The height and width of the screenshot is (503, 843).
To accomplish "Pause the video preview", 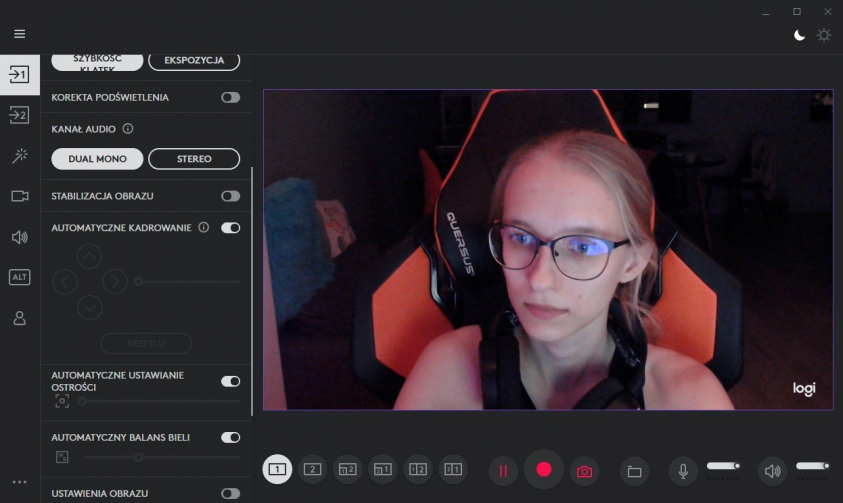I will [x=503, y=471].
